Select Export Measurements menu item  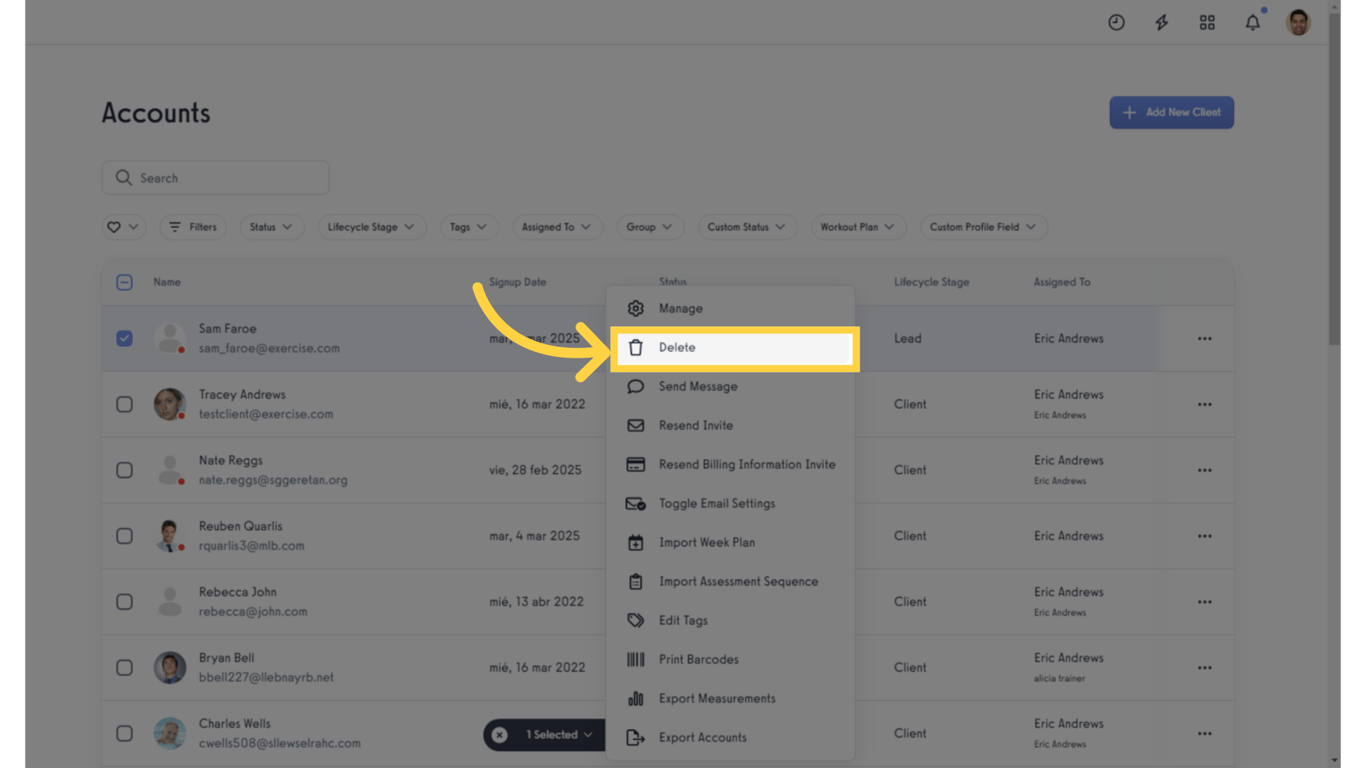click(x=716, y=699)
